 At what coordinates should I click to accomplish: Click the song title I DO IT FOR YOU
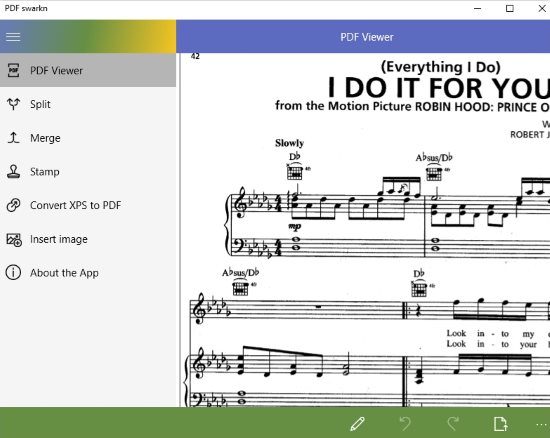click(x=438, y=88)
